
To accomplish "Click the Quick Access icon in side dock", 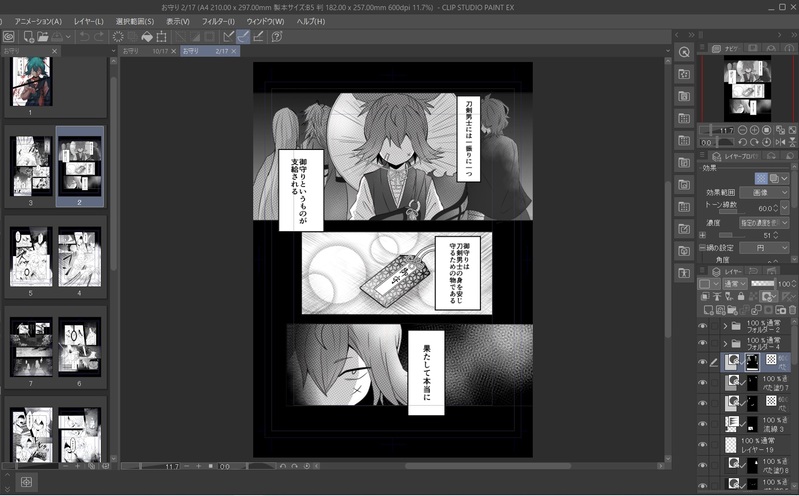I will point(684,52).
